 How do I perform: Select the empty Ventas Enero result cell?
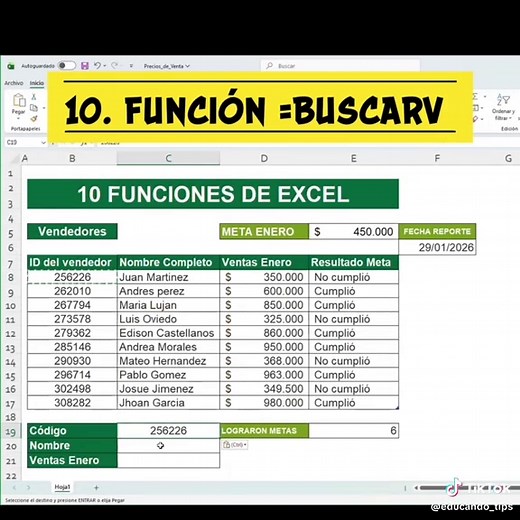click(x=168, y=460)
